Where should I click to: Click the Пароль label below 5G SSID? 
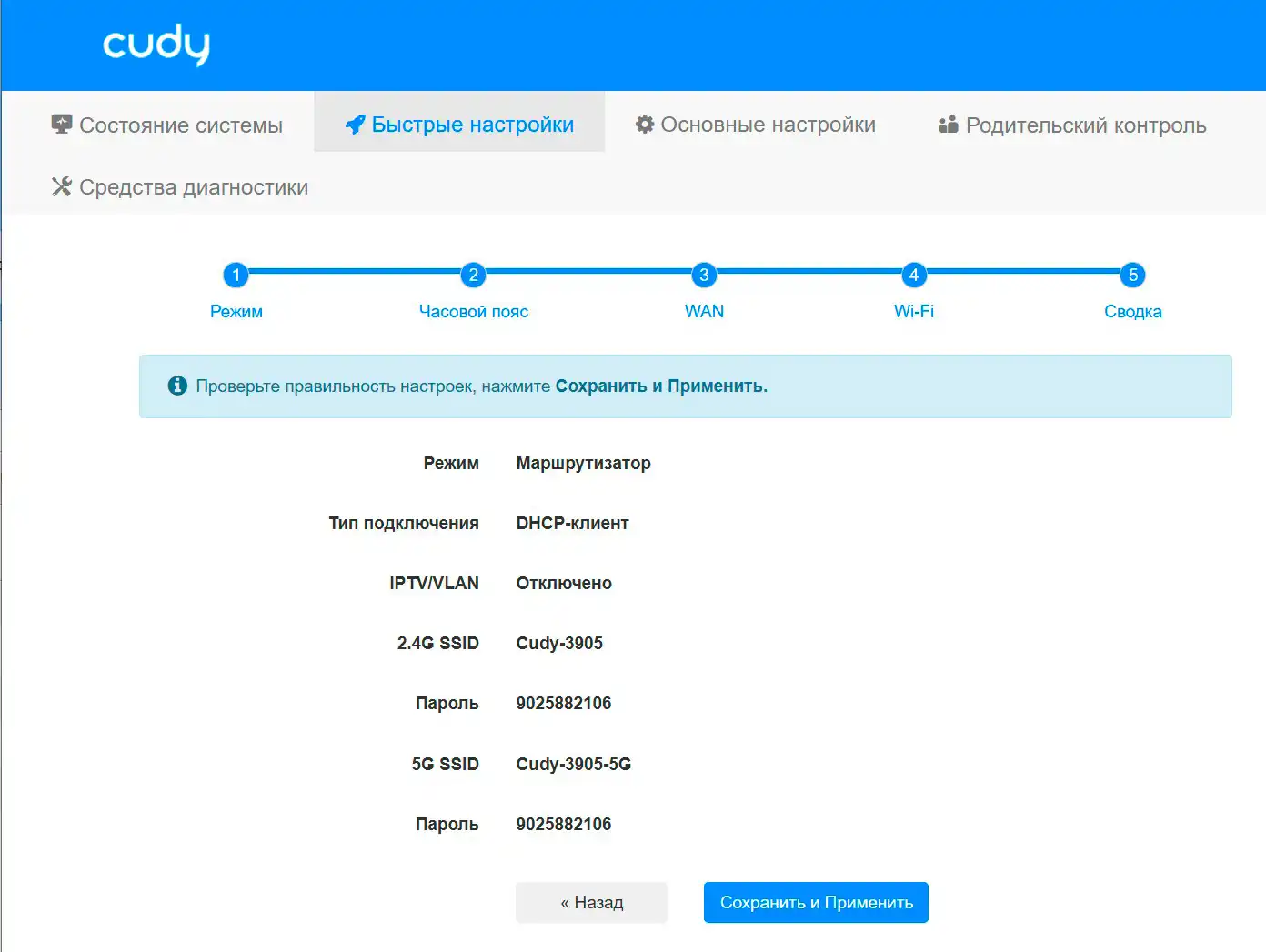[447, 824]
